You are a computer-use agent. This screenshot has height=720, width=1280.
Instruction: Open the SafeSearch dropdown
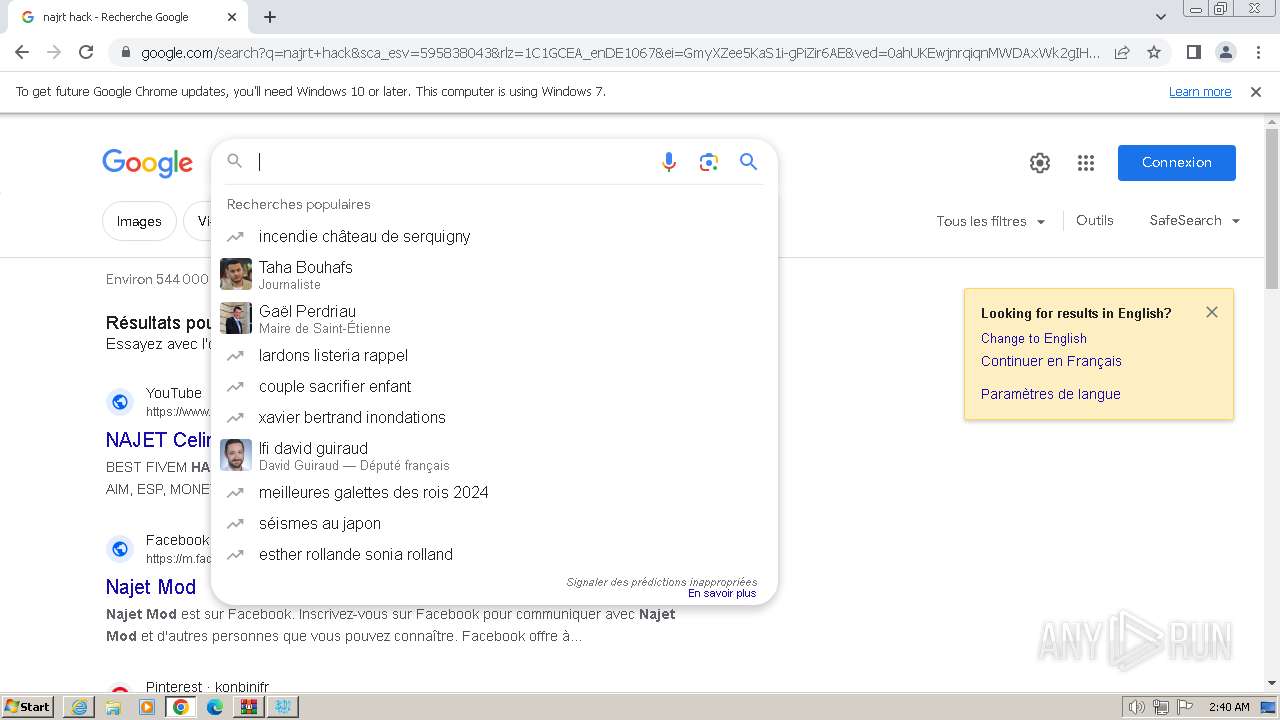[1195, 220]
